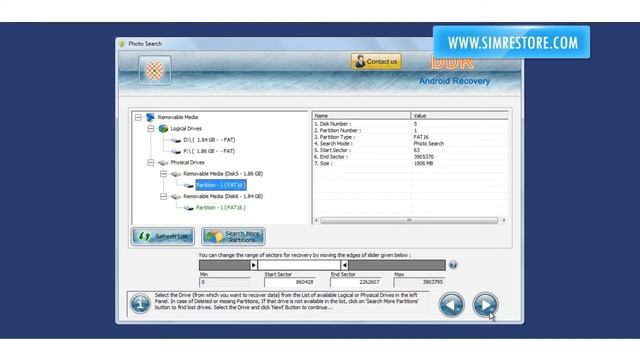Click the details horizontal scrollbar thumb
Image resolution: width=640 pixels, height=360 pixels.
pyautogui.click(x=409, y=220)
